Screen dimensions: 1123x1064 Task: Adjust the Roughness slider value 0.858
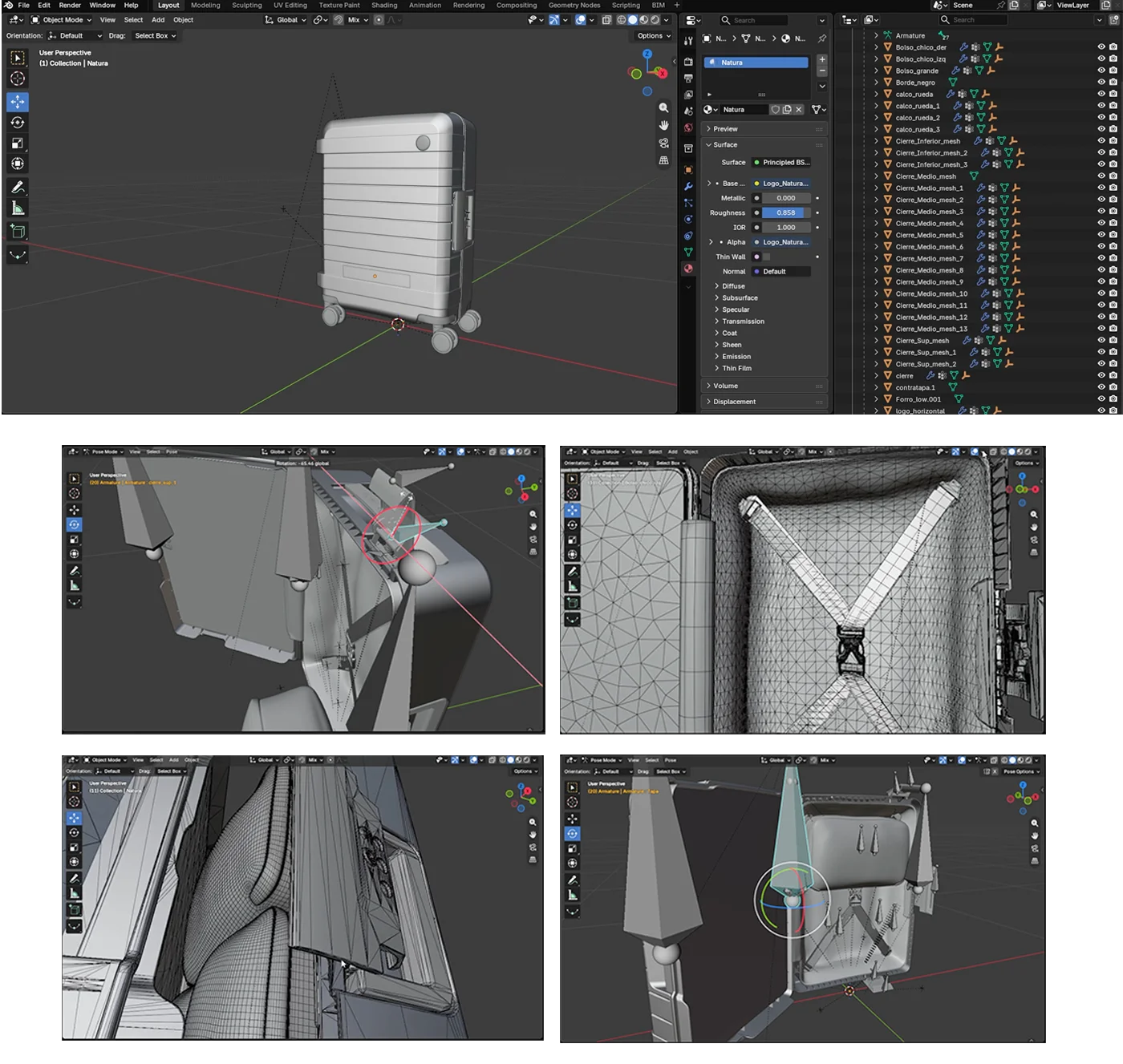point(785,213)
